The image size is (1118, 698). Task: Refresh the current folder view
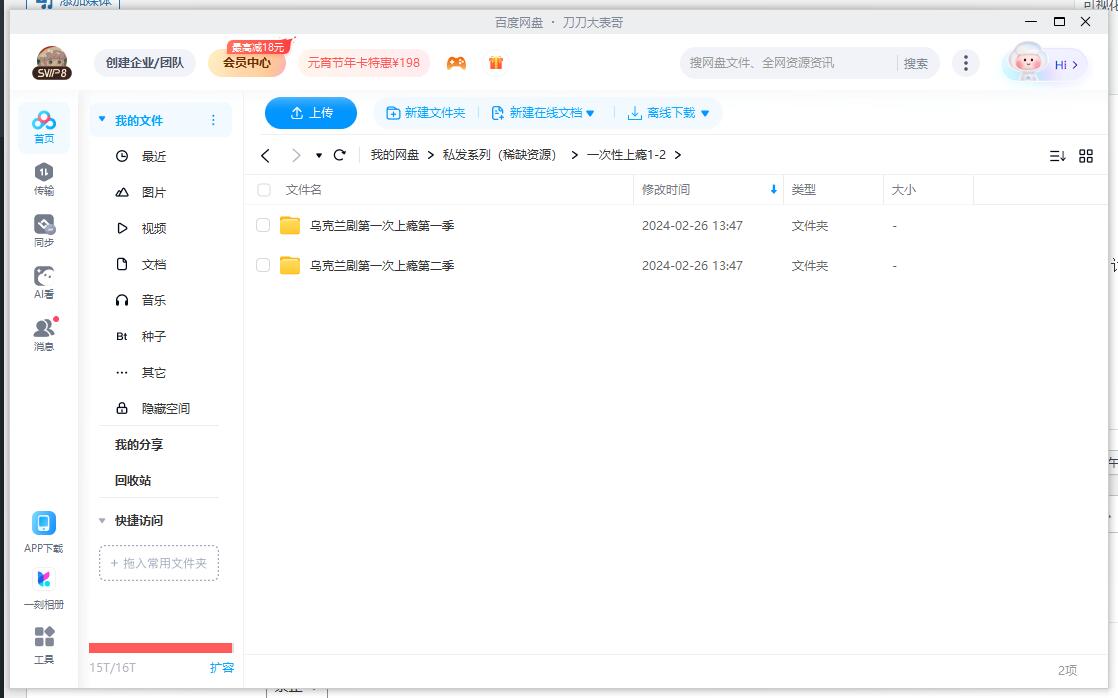coord(339,155)
